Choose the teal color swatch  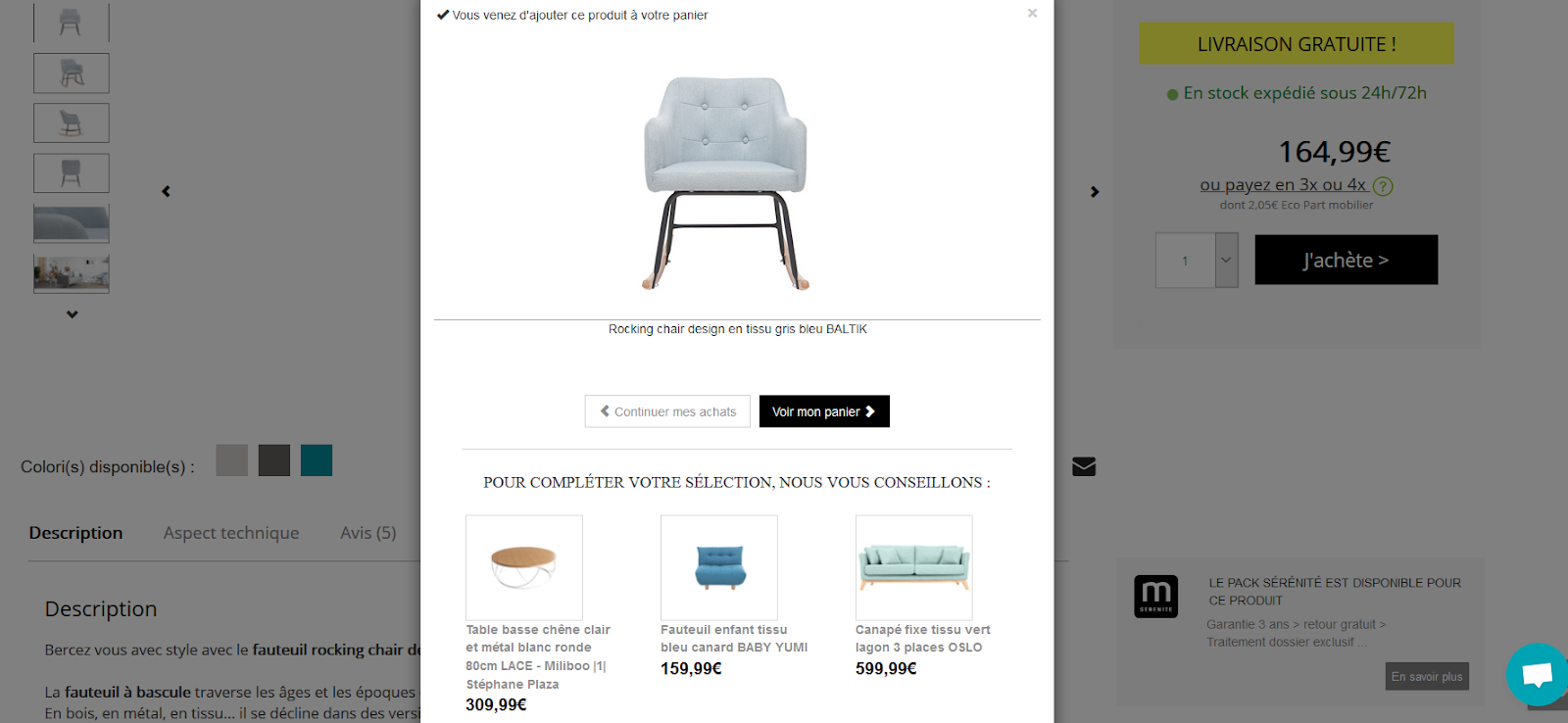317,460
